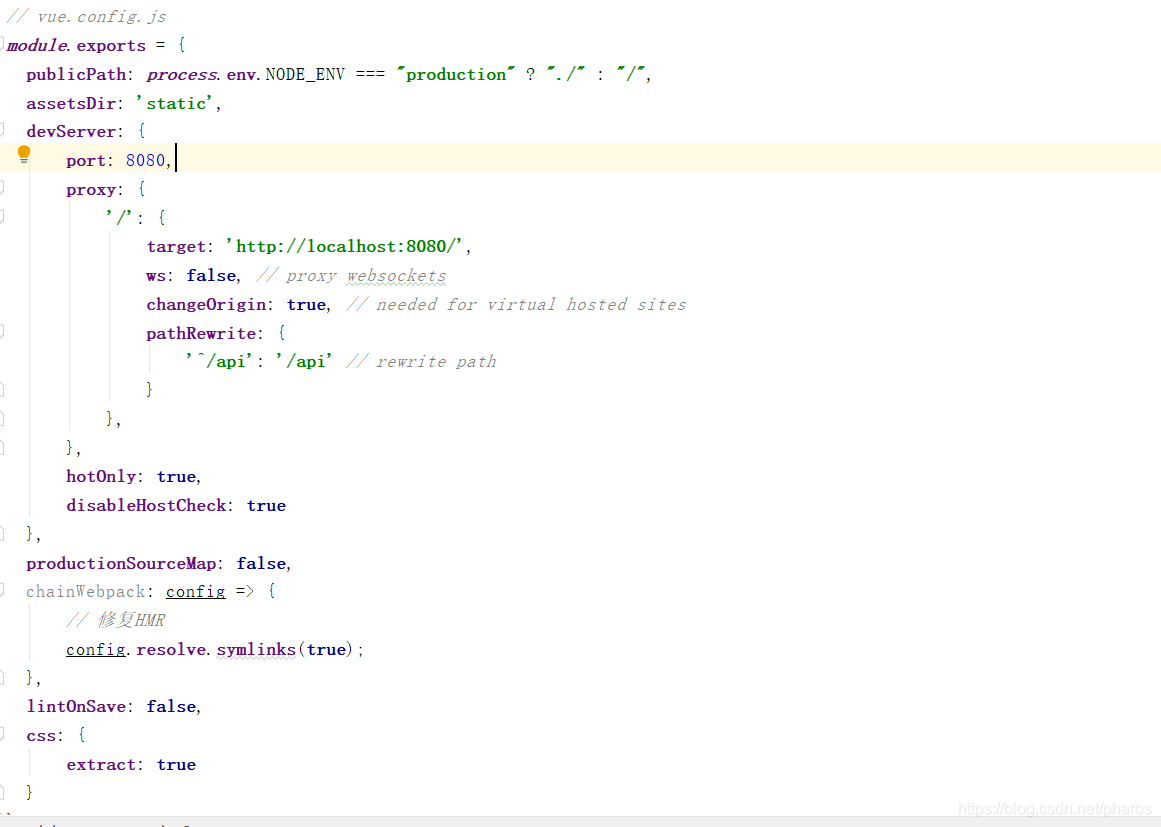The image size is (1161, 827).
Task: Click the 'css' property
Action: tap(41, 736)
